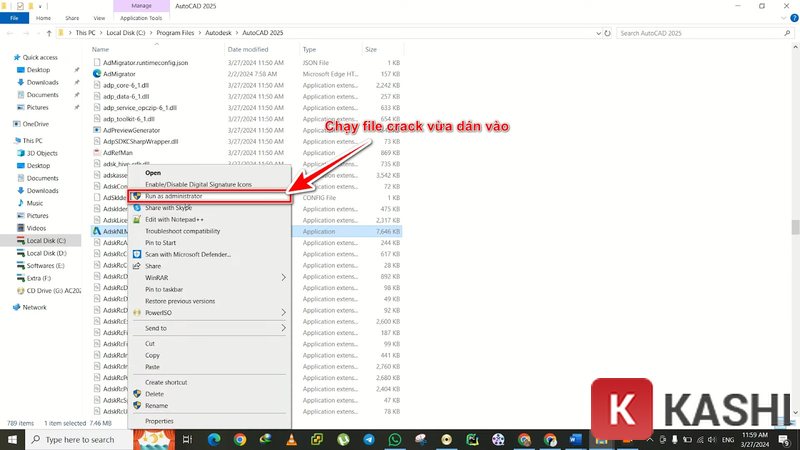Screen dimensions: 800x450
Task: Sort by the Name column header
Action: pos(156,49)
